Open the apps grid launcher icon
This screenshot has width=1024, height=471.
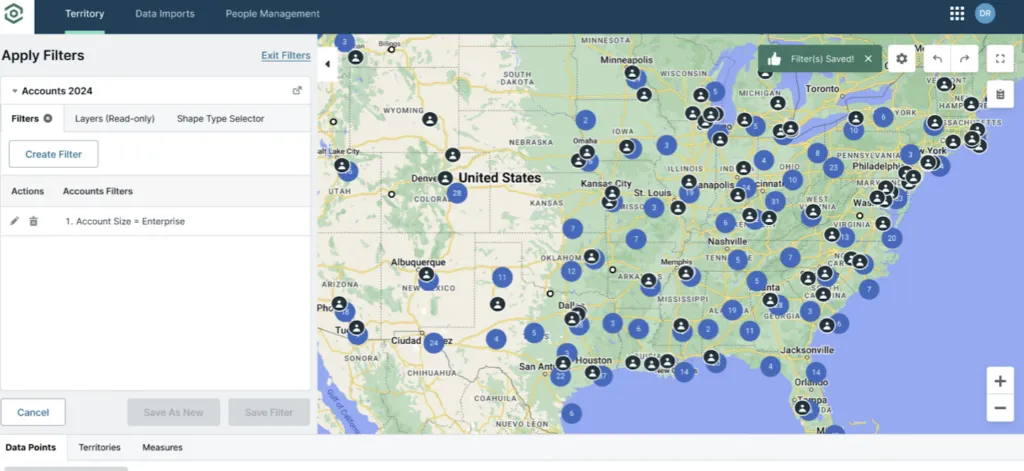point(957,14)
